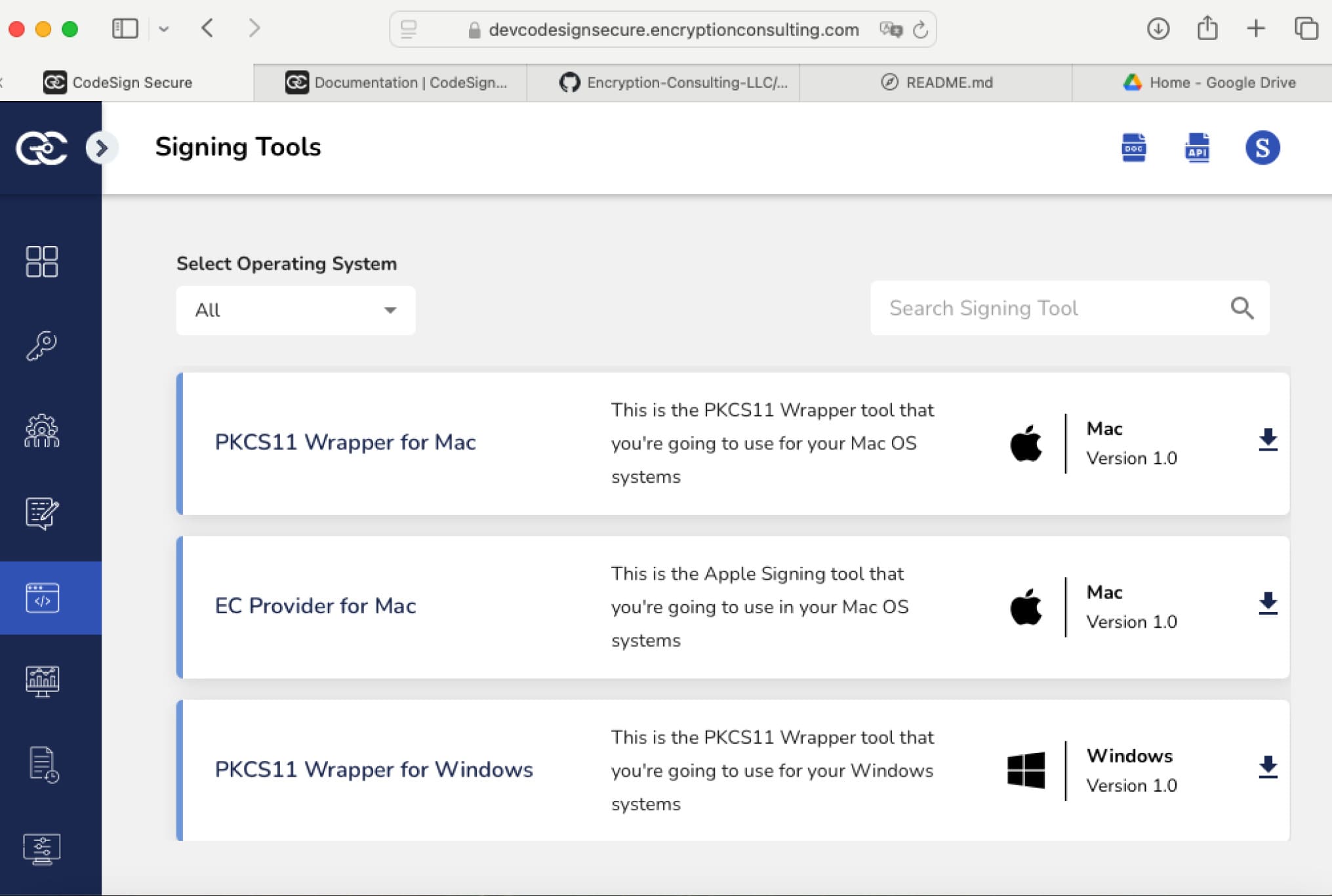Click the key management sidebar icon
Image resolution: width=1332 pixels, height=896 pixels.
(x=42, y=346)
